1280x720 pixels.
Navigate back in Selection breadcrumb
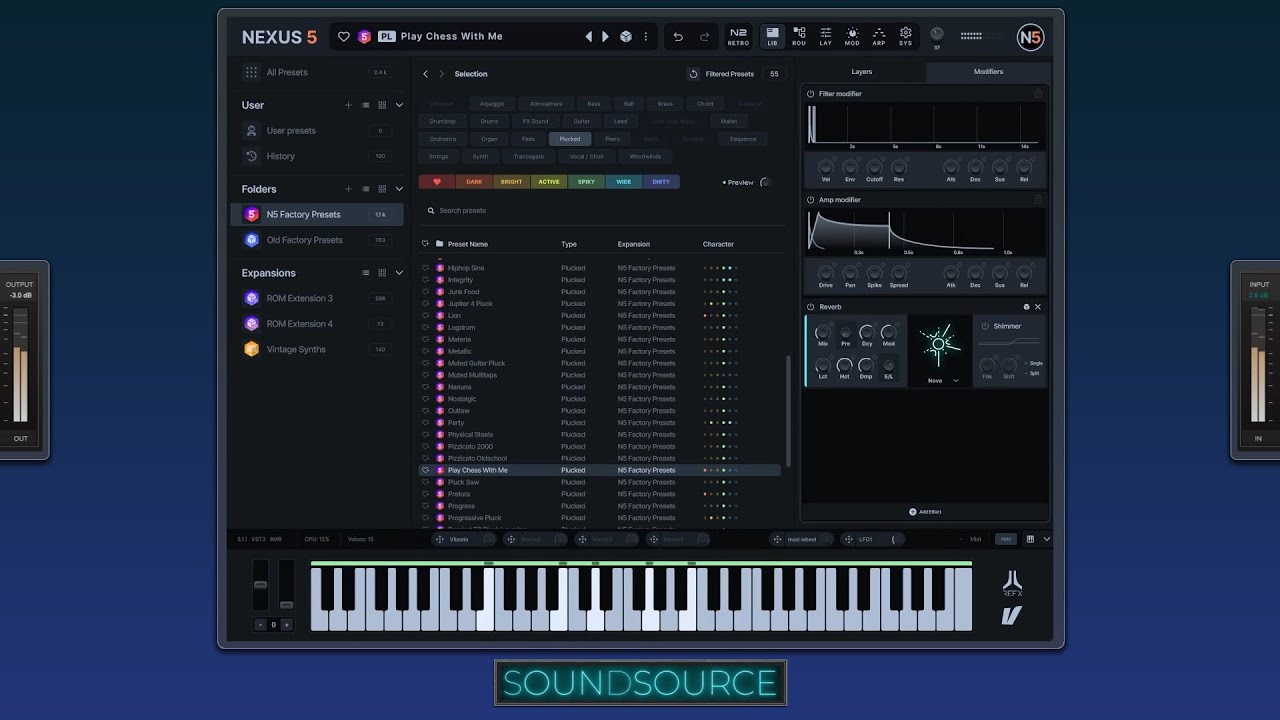click(x=425, y=74)
